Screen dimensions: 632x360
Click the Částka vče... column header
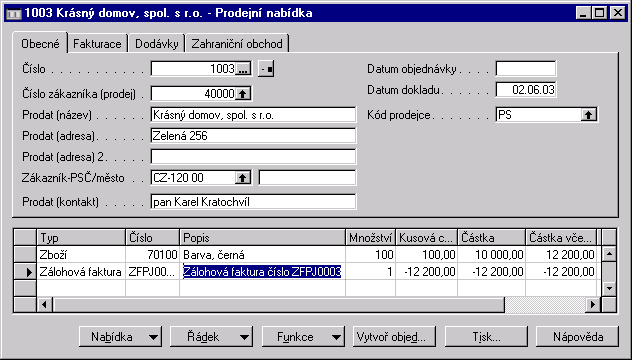click(561, 238)
